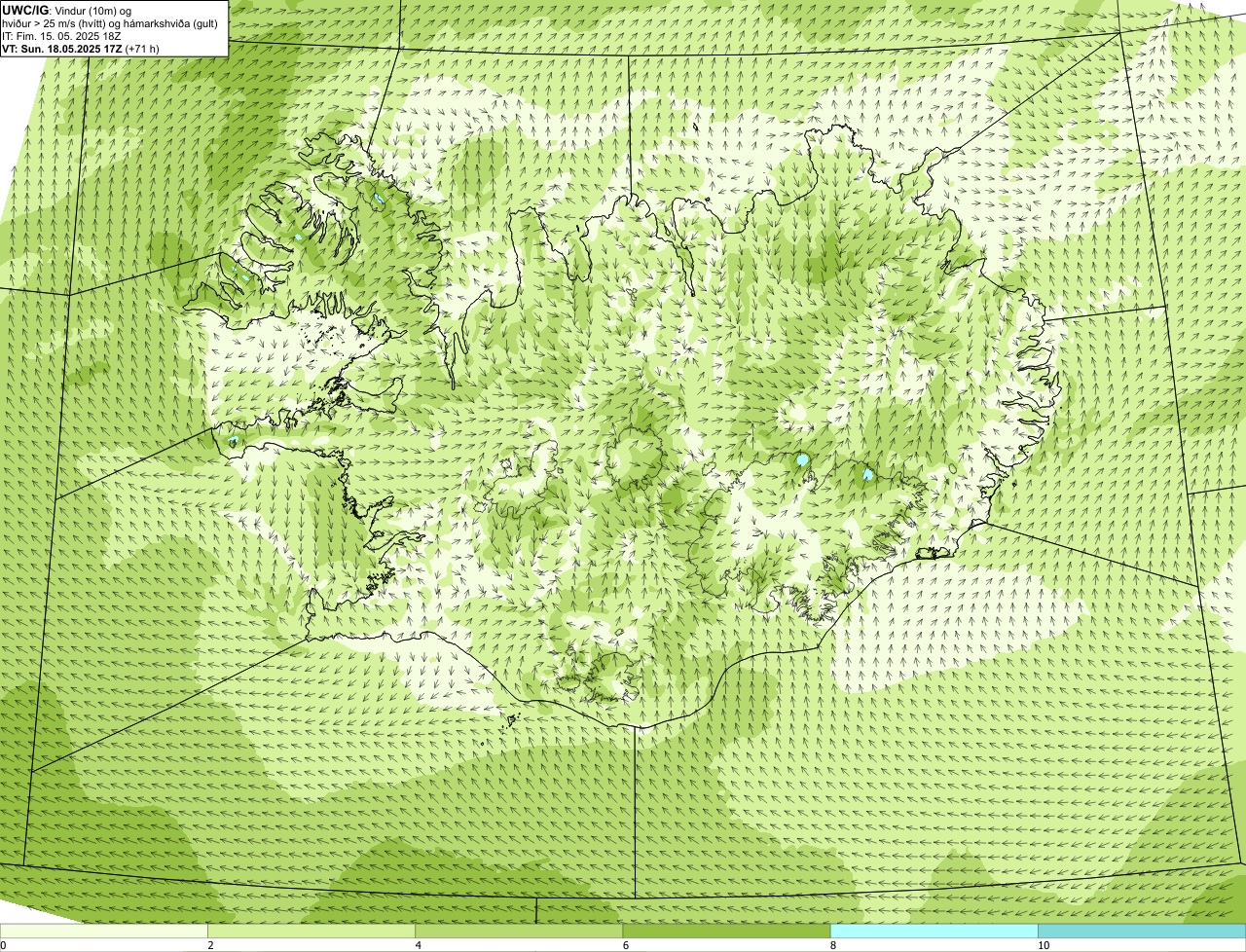Click the 0–2 m/s pale yellow legend swatch
Viewport: 1246px width, 952px height.
coord(103,931)
